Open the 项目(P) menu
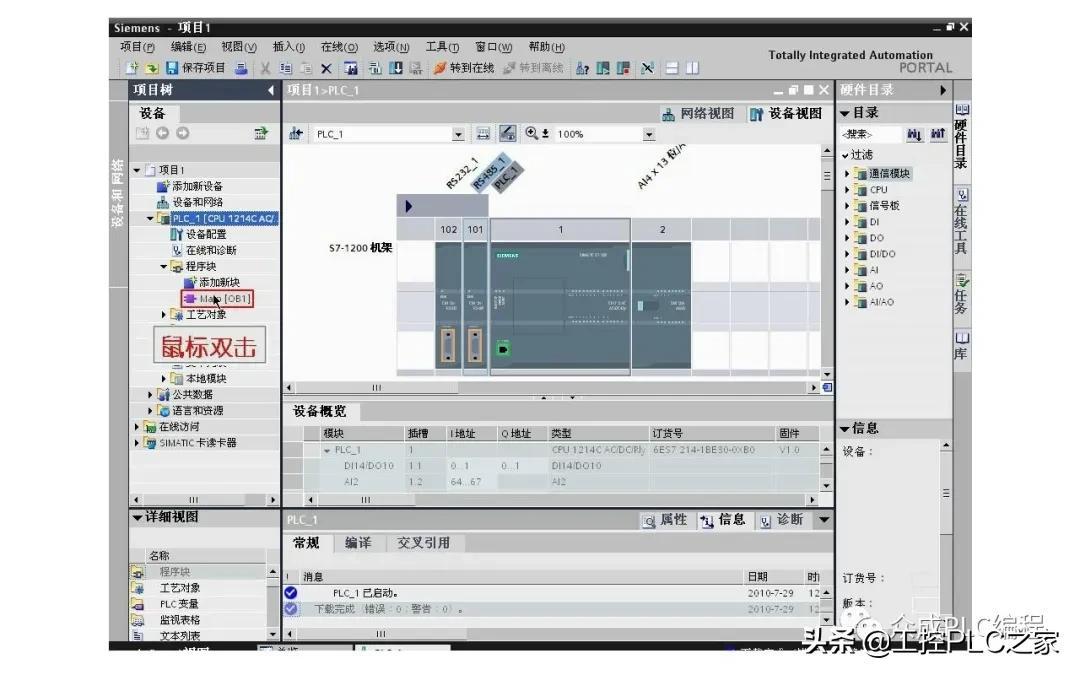 pyautogui.click(x=137, y=47)
